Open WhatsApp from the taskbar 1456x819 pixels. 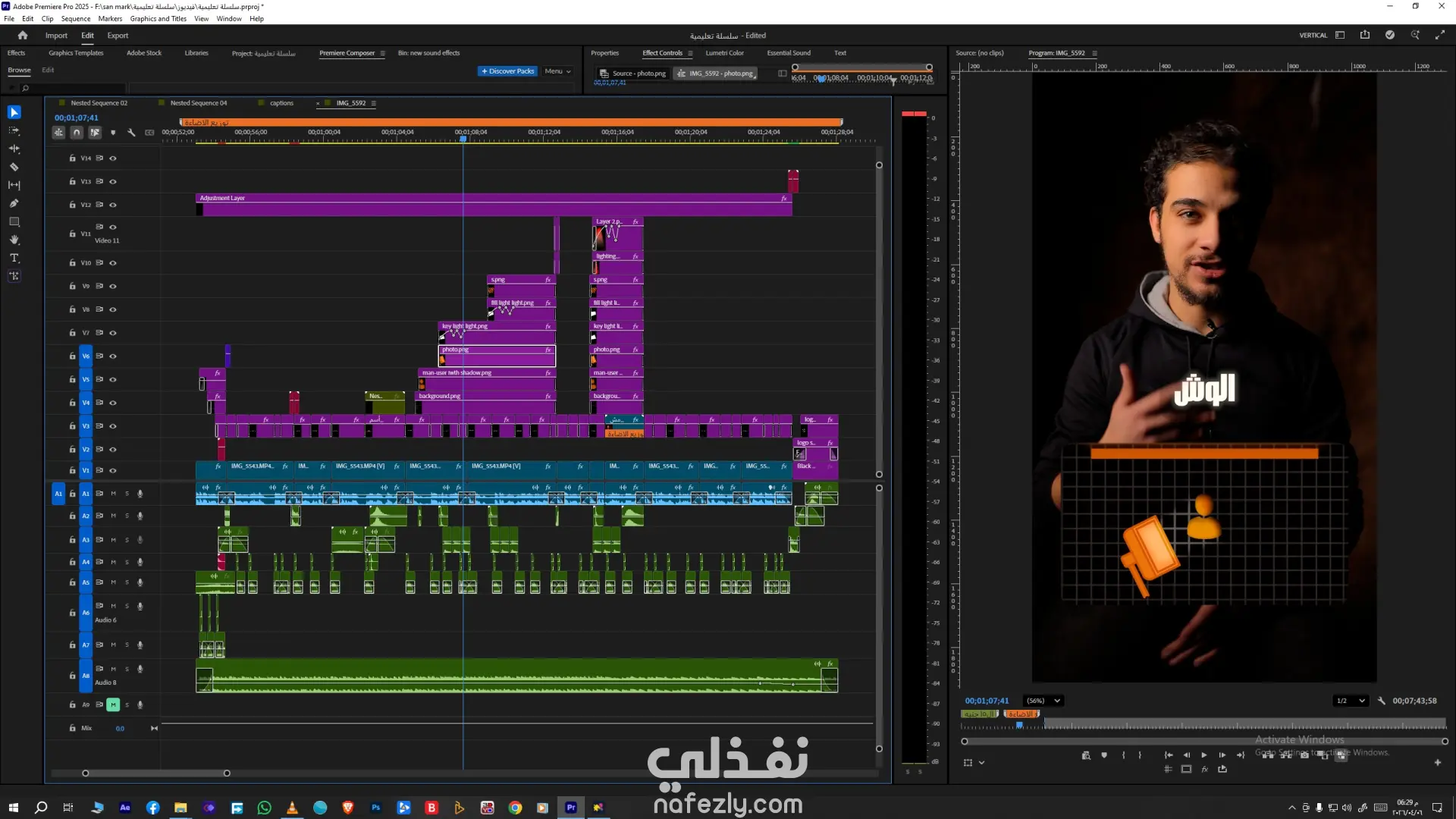click(265, 808)
